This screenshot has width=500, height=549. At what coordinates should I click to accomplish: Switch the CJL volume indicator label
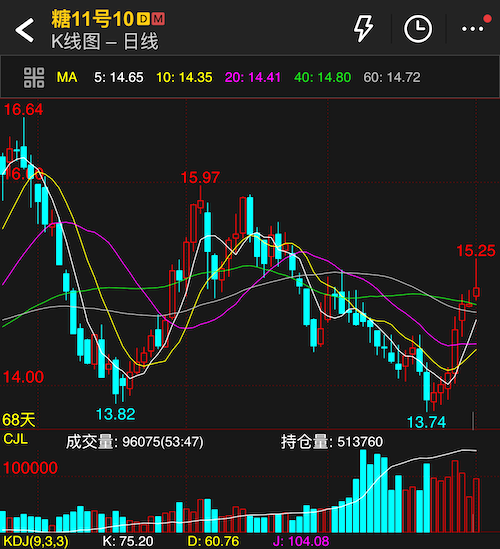point(15,439)
